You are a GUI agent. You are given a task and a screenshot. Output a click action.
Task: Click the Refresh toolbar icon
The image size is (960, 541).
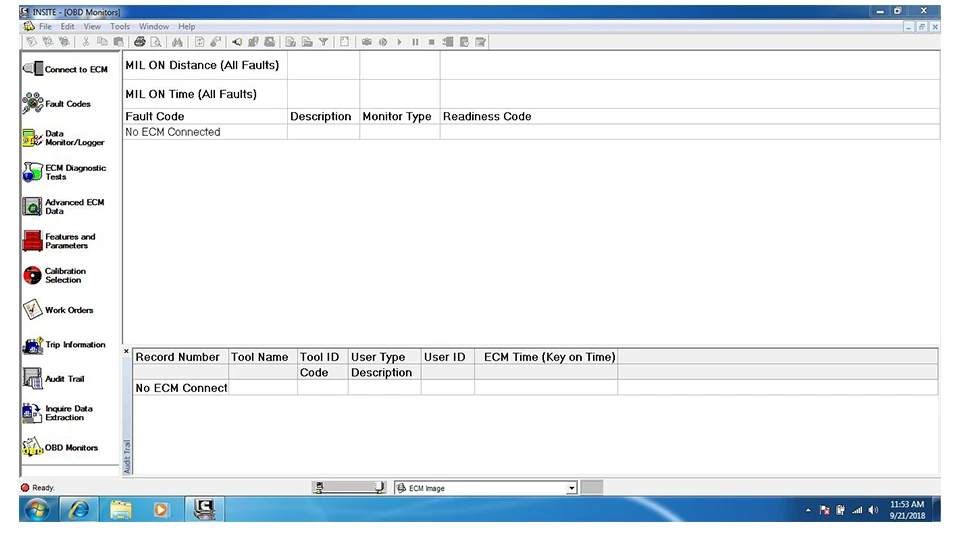click(200, 42)
